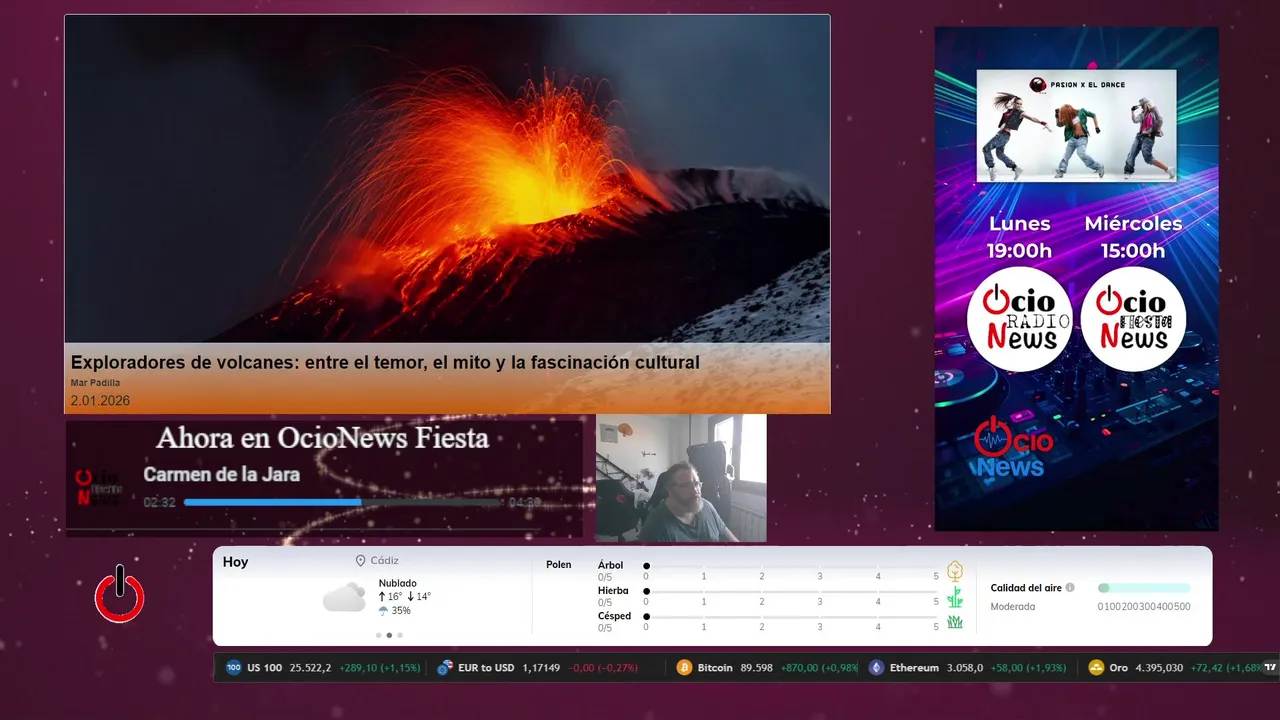Click the rain umbrella icon beside 35%
The height and width of the screenshot is (720, 1280).
[x=383, y=610]
